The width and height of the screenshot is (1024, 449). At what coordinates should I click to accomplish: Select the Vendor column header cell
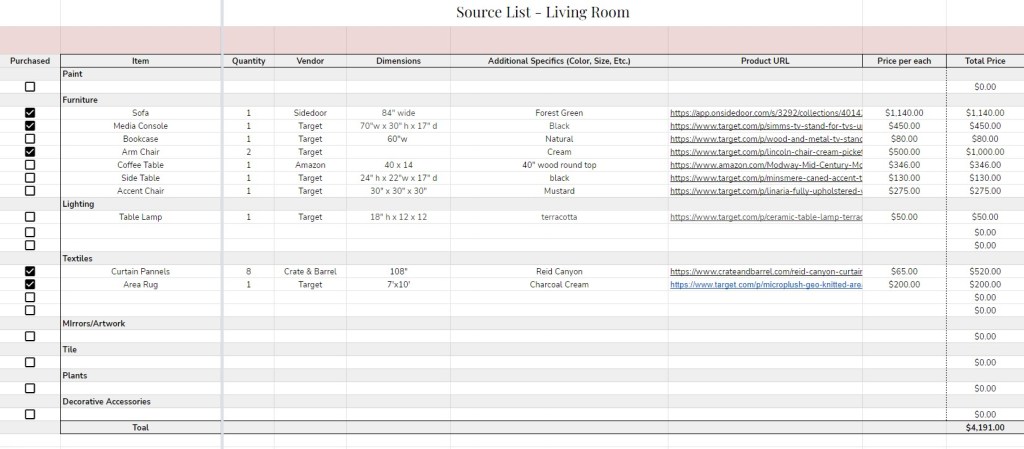310,61
